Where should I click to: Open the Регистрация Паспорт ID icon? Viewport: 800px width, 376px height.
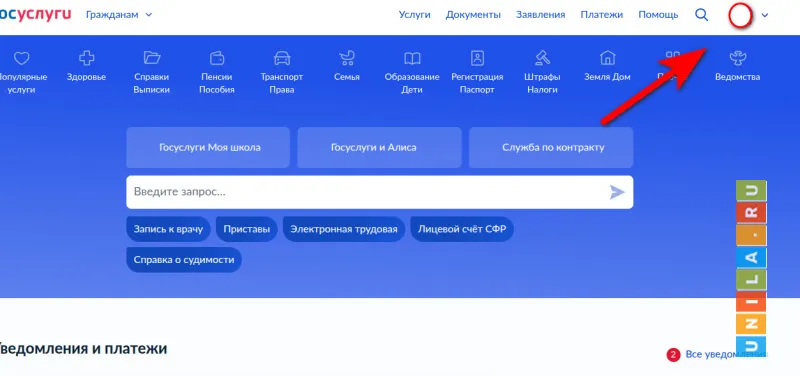click(x=477, y=58)
